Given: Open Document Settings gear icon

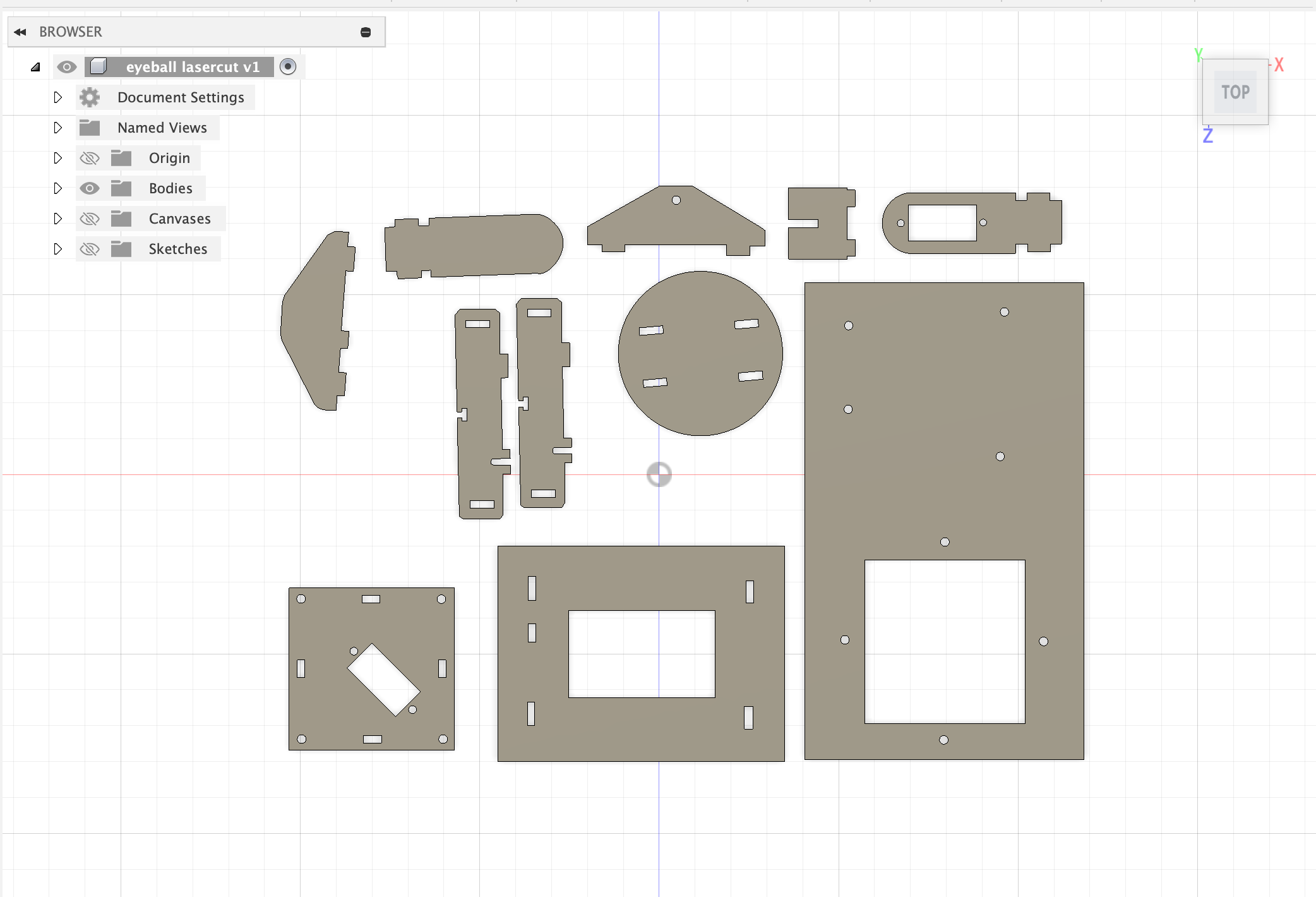Looking at the screenshot, I should 89,97.
